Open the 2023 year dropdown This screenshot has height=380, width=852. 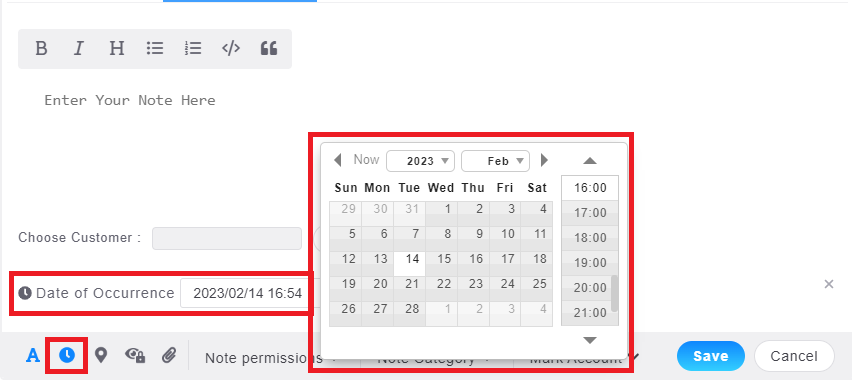coord(420,161)
